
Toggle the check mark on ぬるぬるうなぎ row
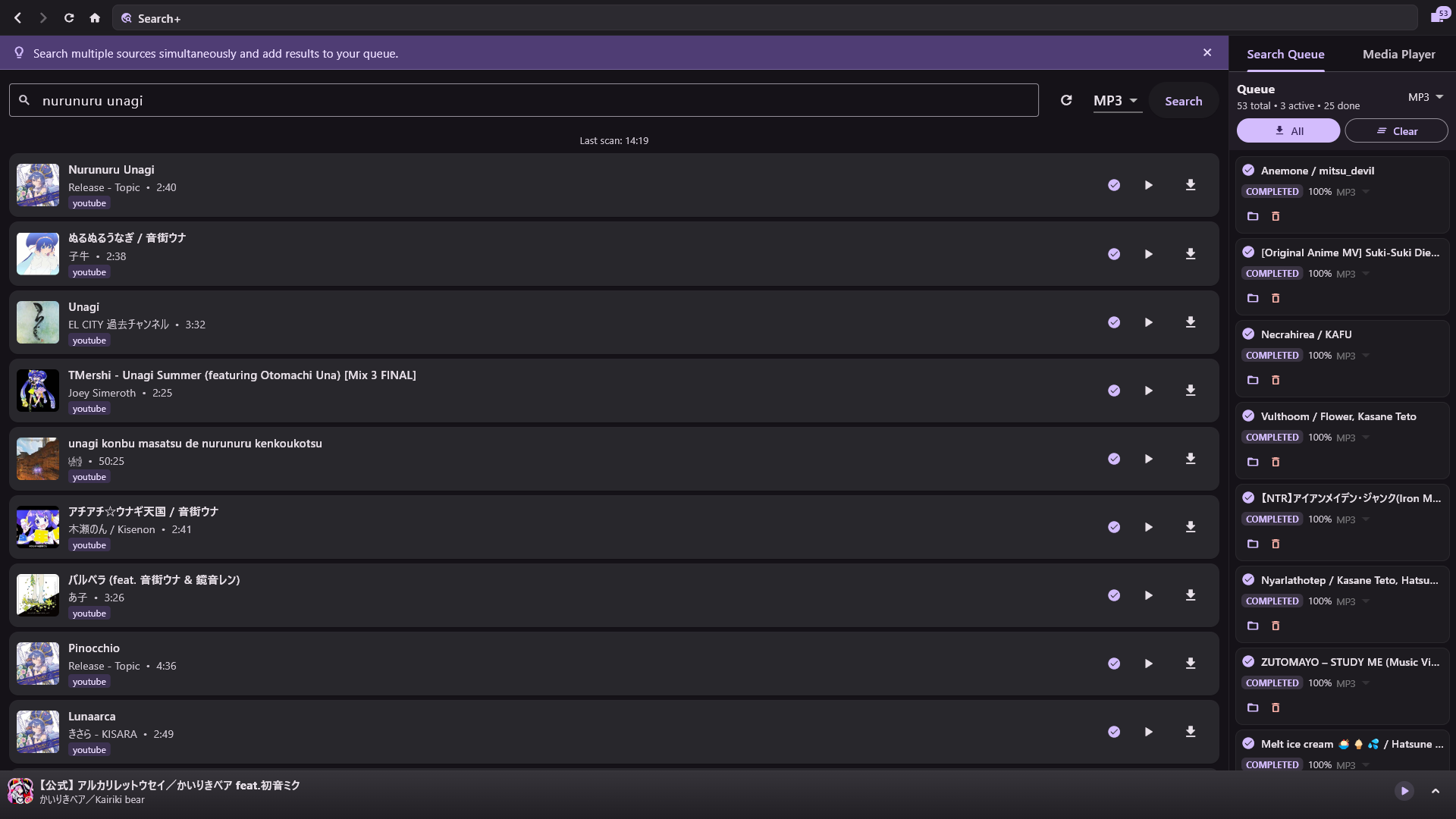pos(1114,254)
